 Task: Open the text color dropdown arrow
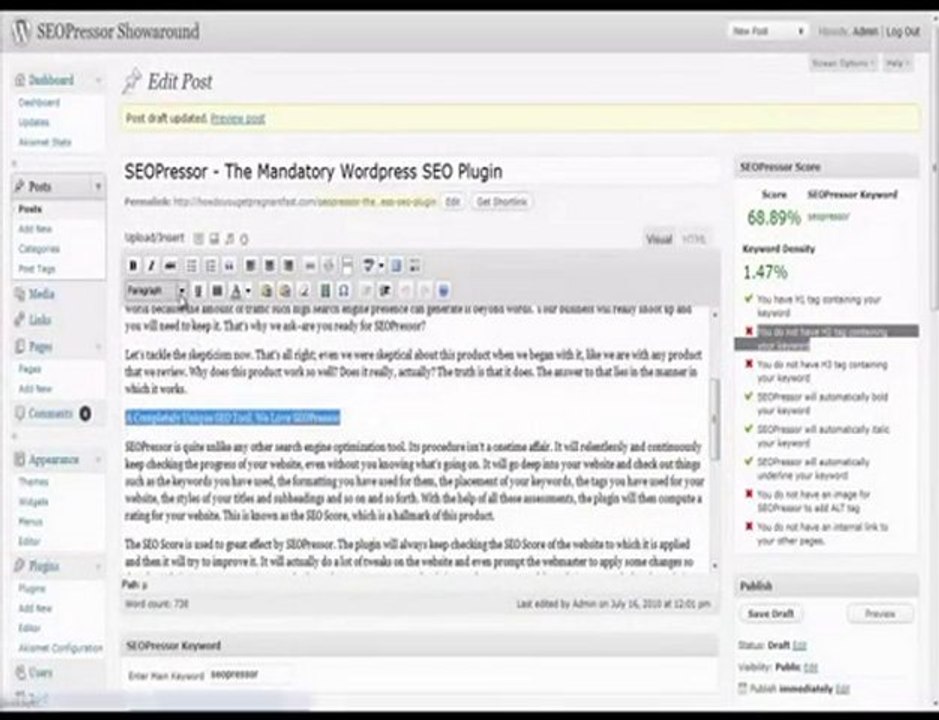(249, 291)
